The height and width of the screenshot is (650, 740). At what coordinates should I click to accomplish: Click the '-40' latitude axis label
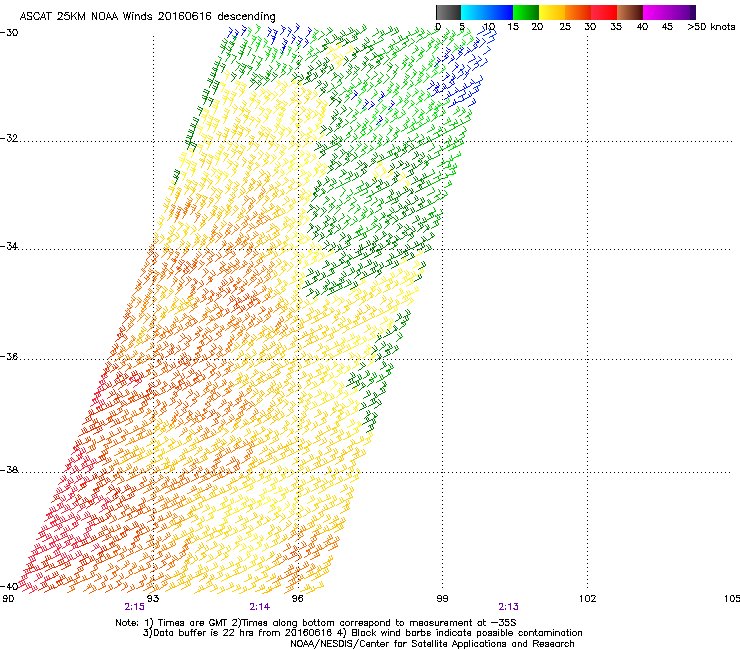[9, 586]
